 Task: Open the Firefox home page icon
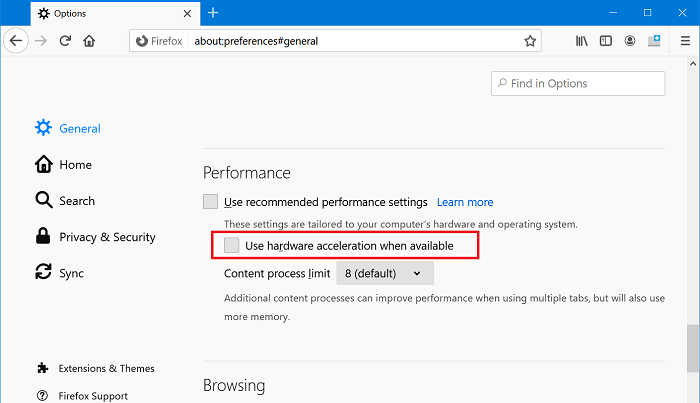pyautogui.click(x=89, y=41)
